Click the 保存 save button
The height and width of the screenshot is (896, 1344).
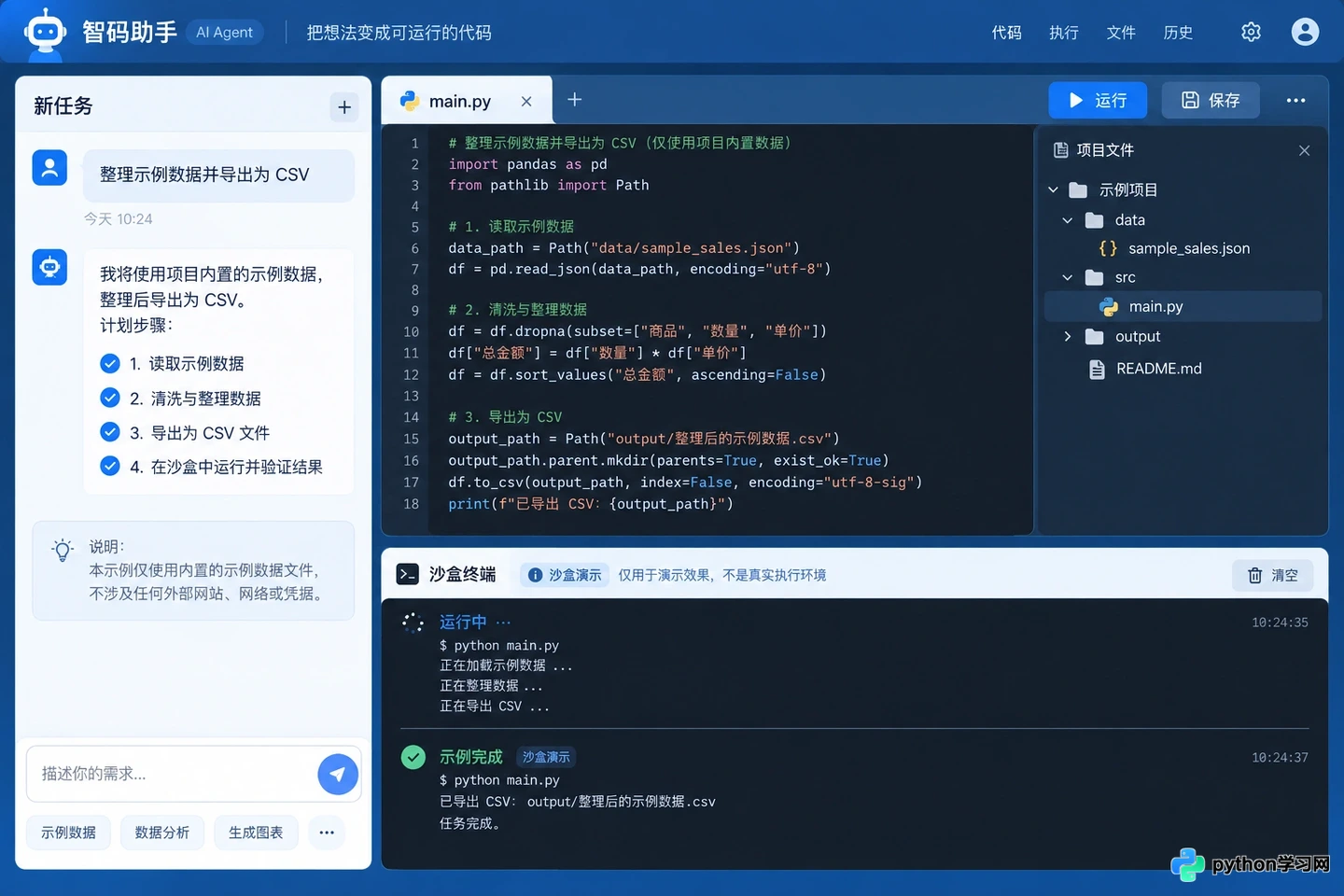point(1211,100)
